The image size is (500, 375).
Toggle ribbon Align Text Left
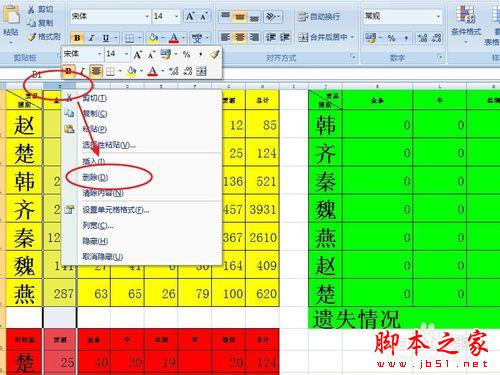coord(225,37)
